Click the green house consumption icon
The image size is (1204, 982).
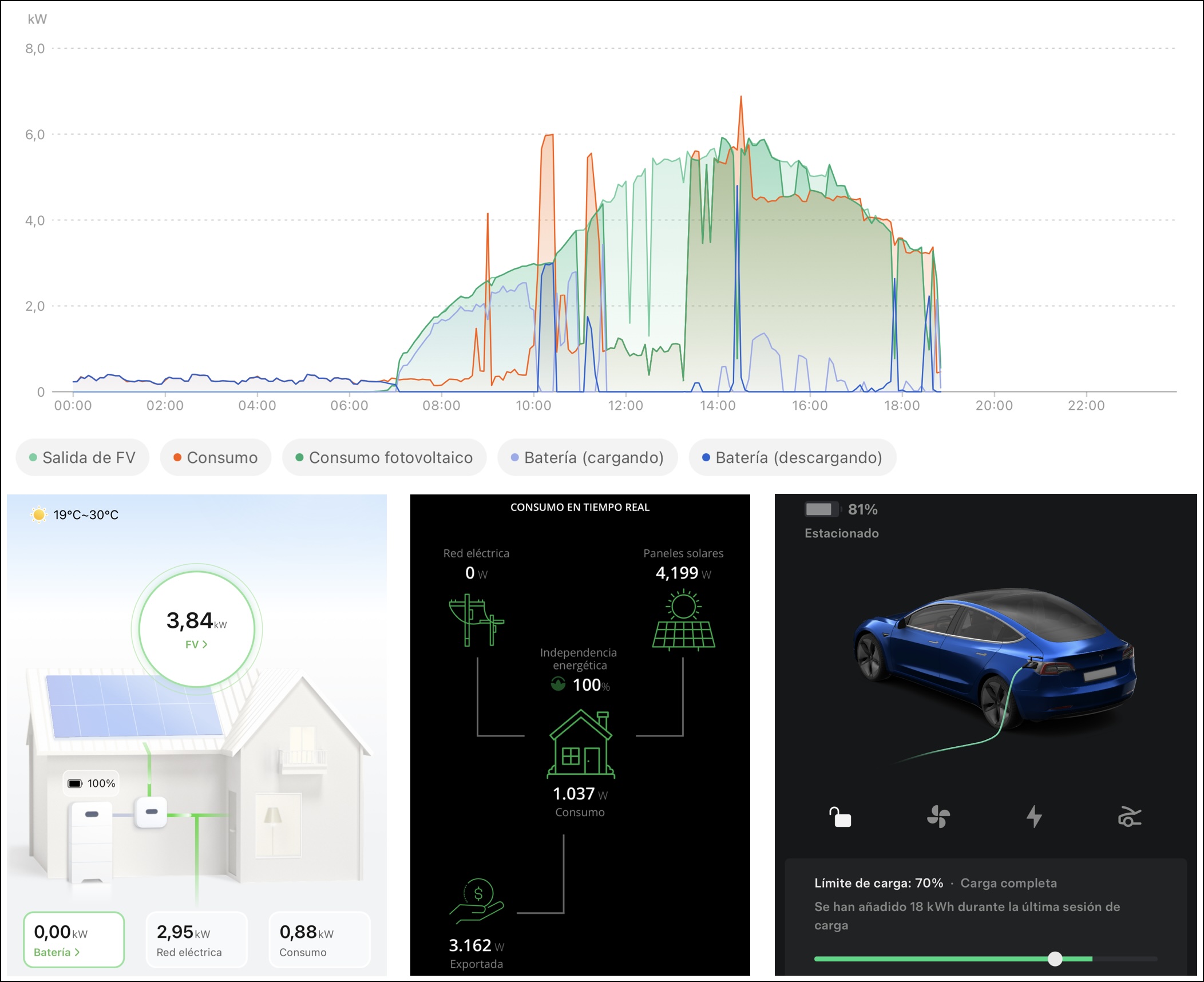(x=580, y=745)
